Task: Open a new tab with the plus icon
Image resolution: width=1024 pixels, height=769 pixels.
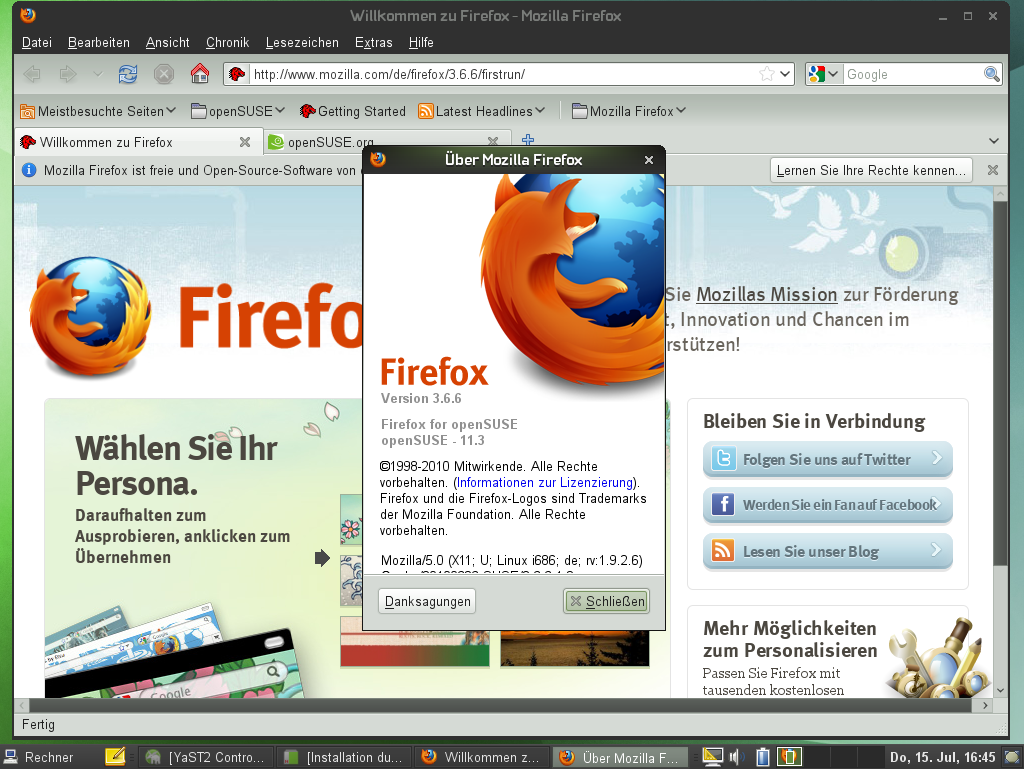Action: (528, 139)
